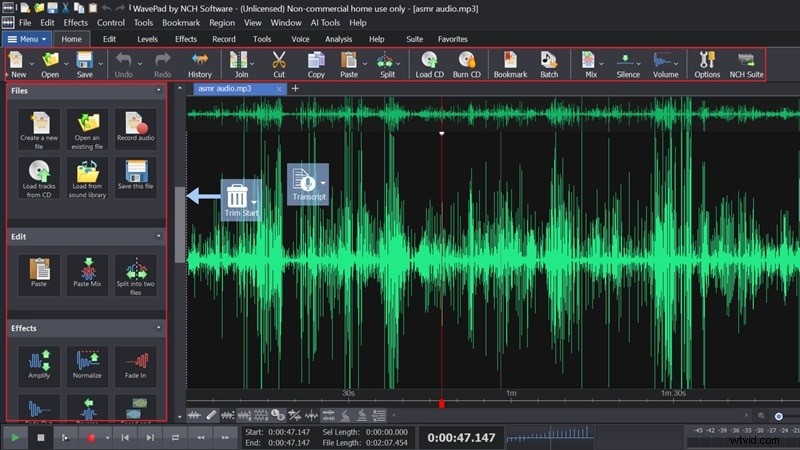Click Record audio in the Files panel
Image resolution: width=800 pixels, height=450 pixels.
point(136,130)
